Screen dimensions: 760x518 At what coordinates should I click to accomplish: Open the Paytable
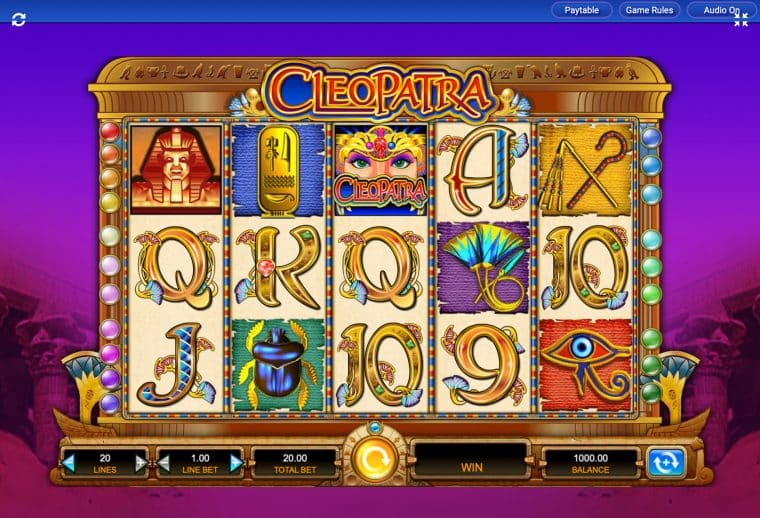(582, 10)
